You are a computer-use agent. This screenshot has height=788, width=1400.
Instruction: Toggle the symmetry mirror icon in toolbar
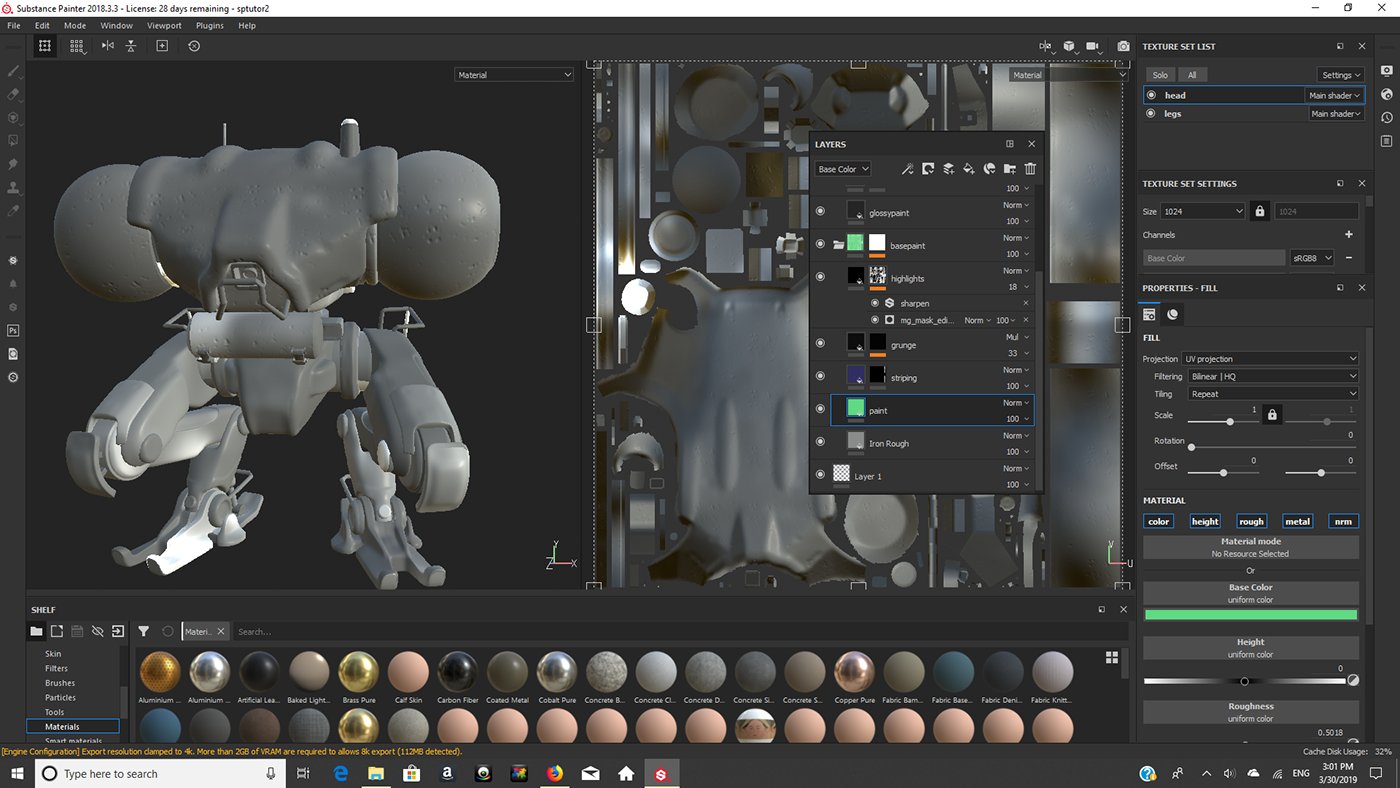click(107, 46)
